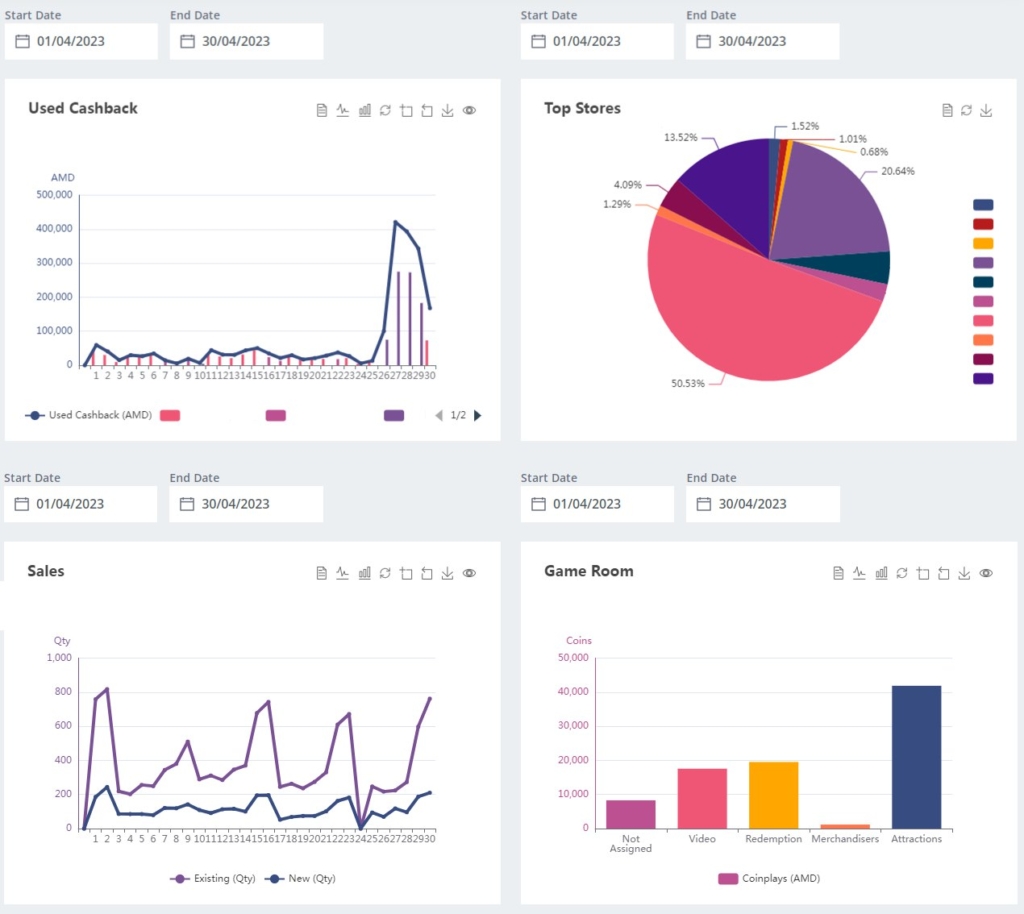Toggle eye visibility icon on Used Cashback
The width and height of the screenshot is (1024, 914).
coord(469,110)
